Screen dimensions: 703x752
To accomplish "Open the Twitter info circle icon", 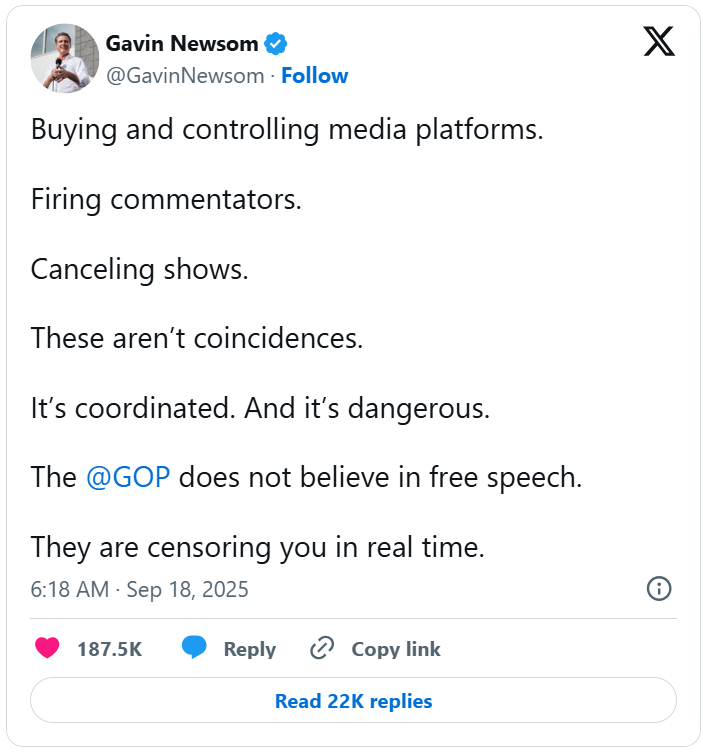I will 659,588.
